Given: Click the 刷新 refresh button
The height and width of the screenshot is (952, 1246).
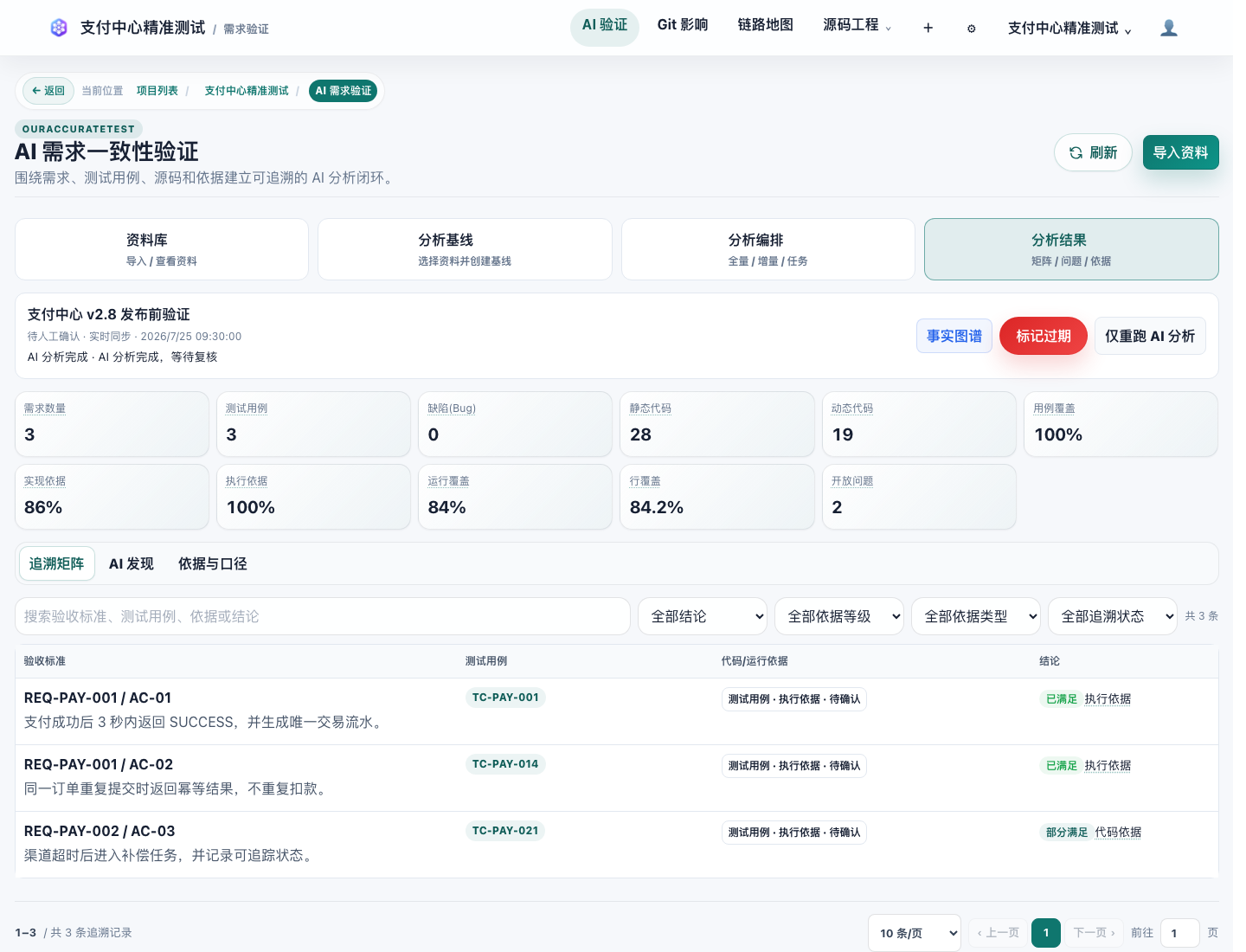Looking at the screenshot, I should coord(1093,152).
